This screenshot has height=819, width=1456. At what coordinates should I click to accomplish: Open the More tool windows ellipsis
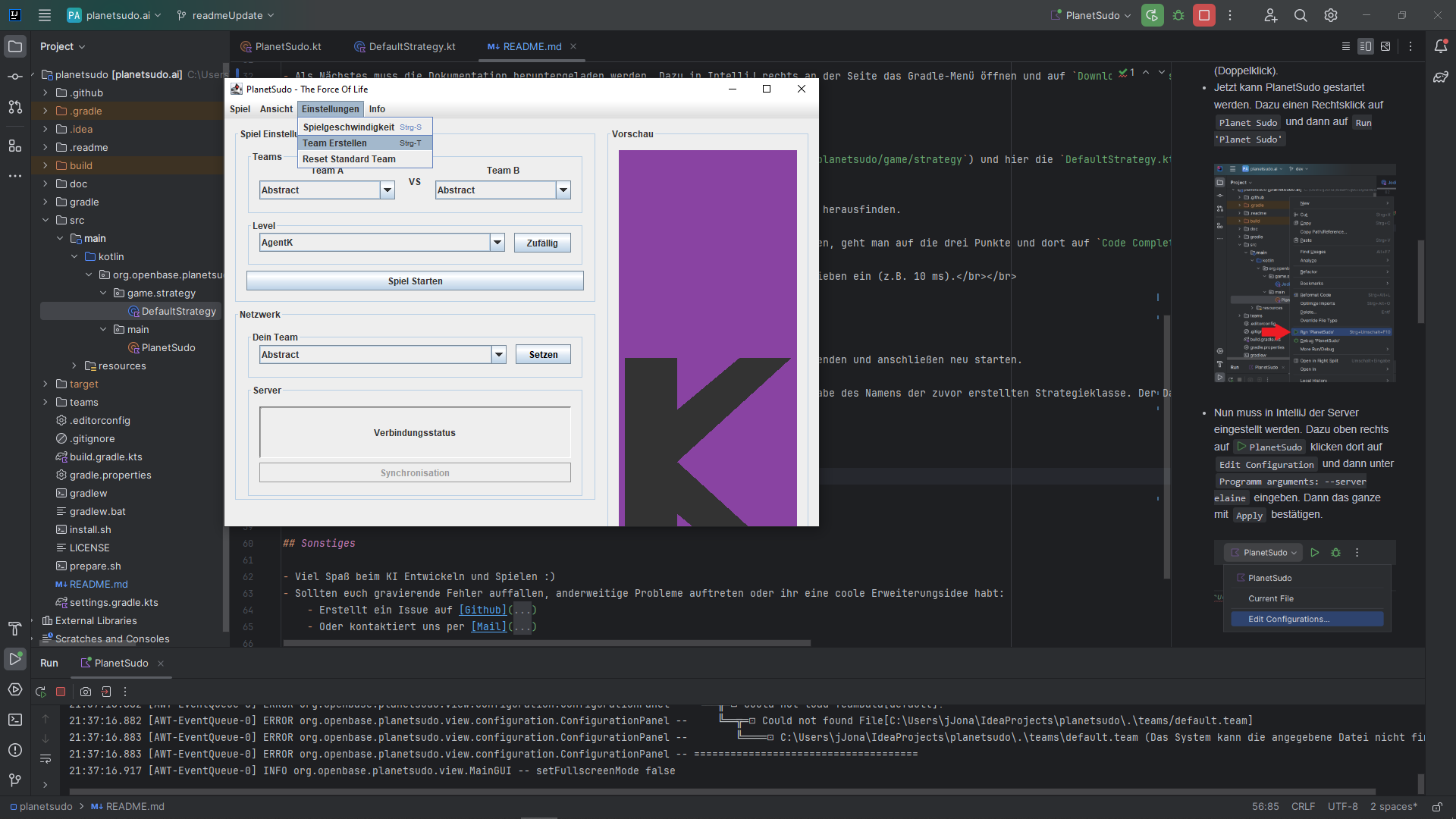[15, 175]
